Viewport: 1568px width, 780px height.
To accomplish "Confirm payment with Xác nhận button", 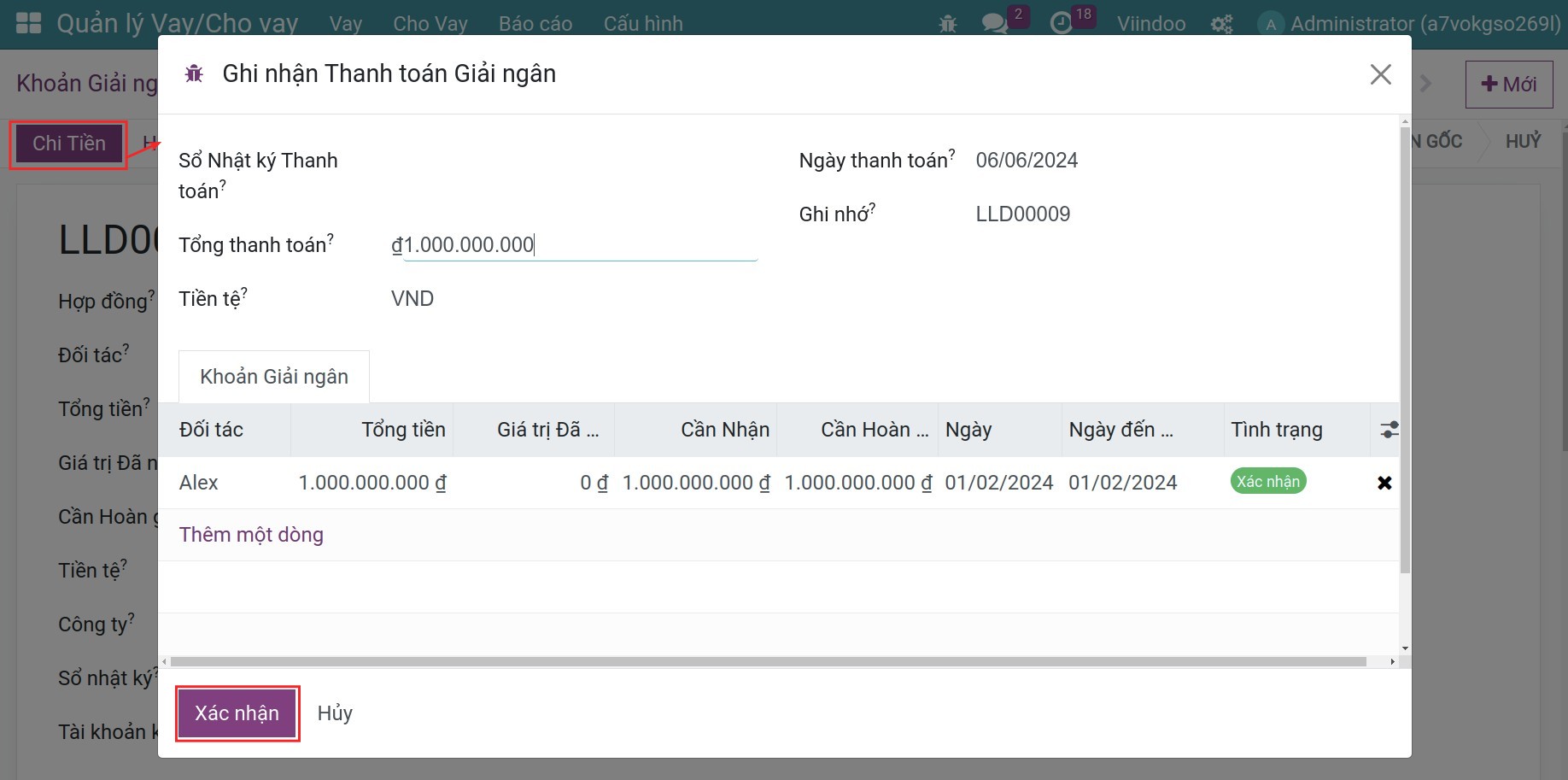I will [237, 713].
